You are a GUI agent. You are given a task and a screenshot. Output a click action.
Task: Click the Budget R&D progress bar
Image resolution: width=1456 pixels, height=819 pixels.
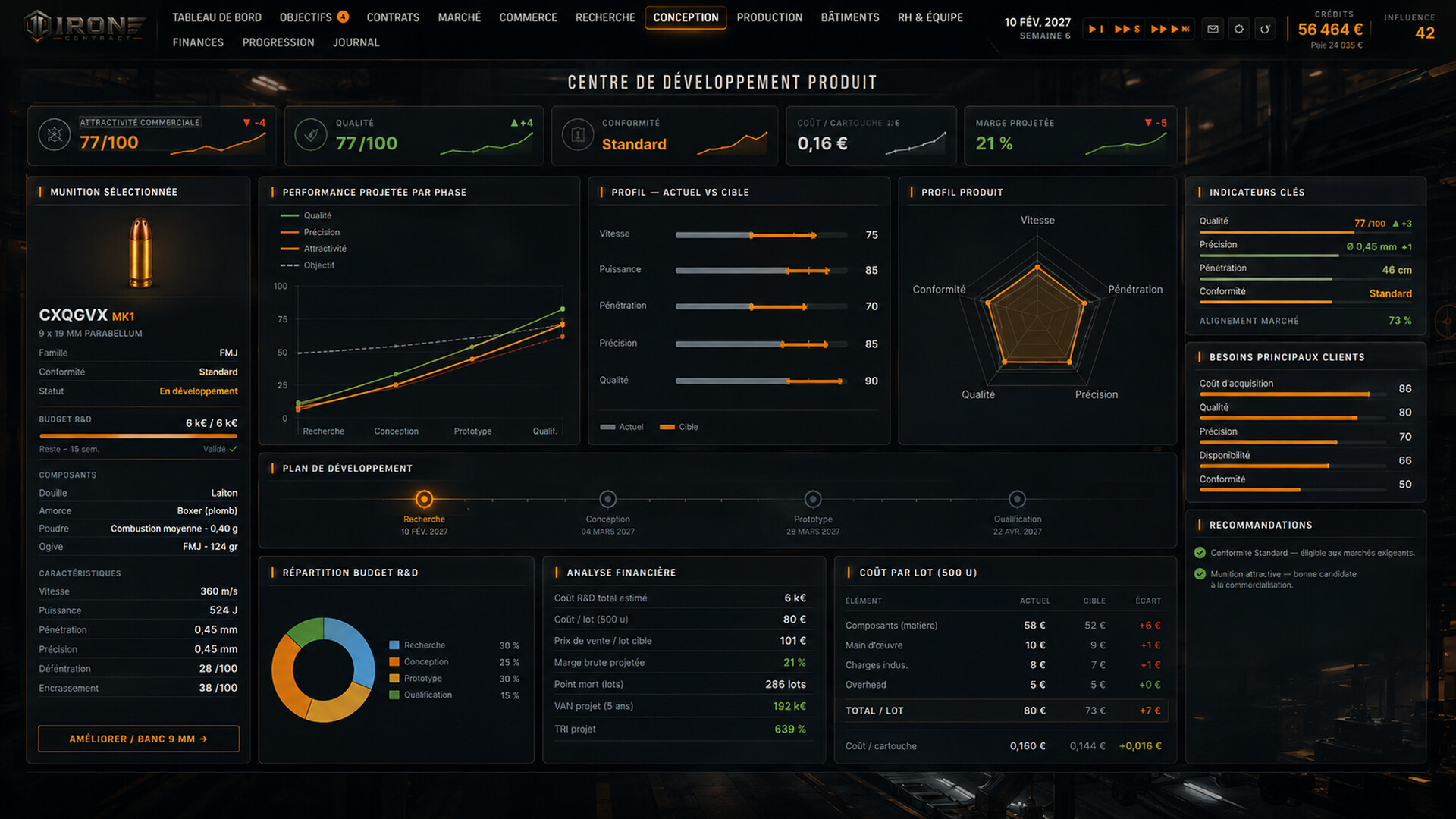pos(138,436)
